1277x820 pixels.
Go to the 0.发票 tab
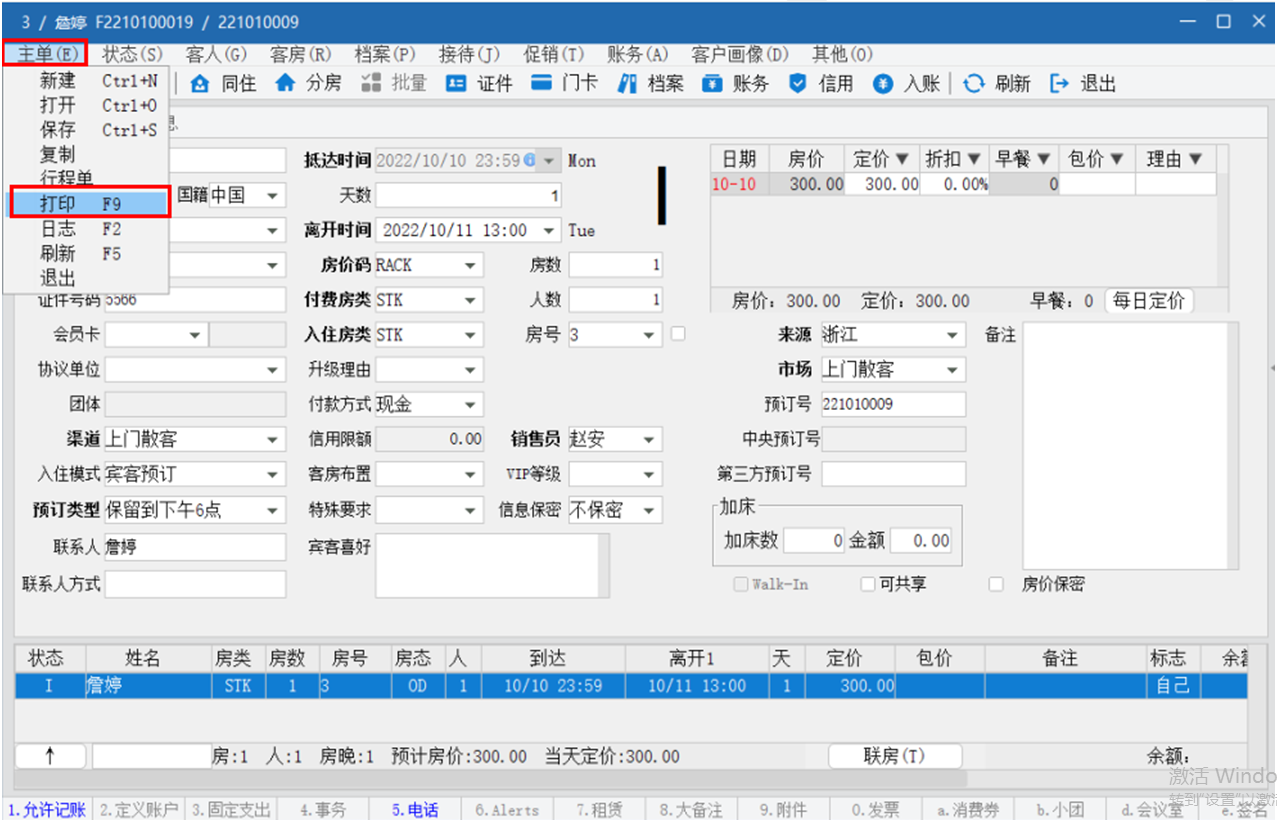(875, 810)
